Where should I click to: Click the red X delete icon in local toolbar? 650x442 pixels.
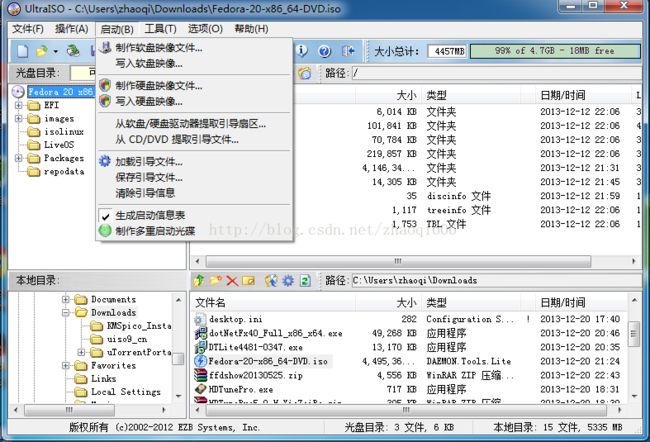coord(232,281)
